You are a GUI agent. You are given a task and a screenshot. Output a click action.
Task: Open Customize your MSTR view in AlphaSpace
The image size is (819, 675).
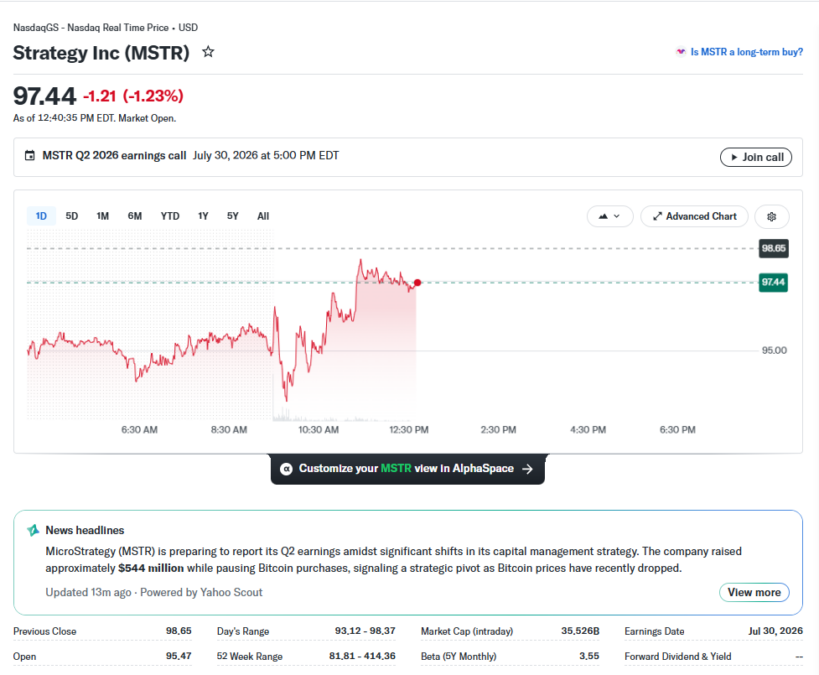point(407,469)
